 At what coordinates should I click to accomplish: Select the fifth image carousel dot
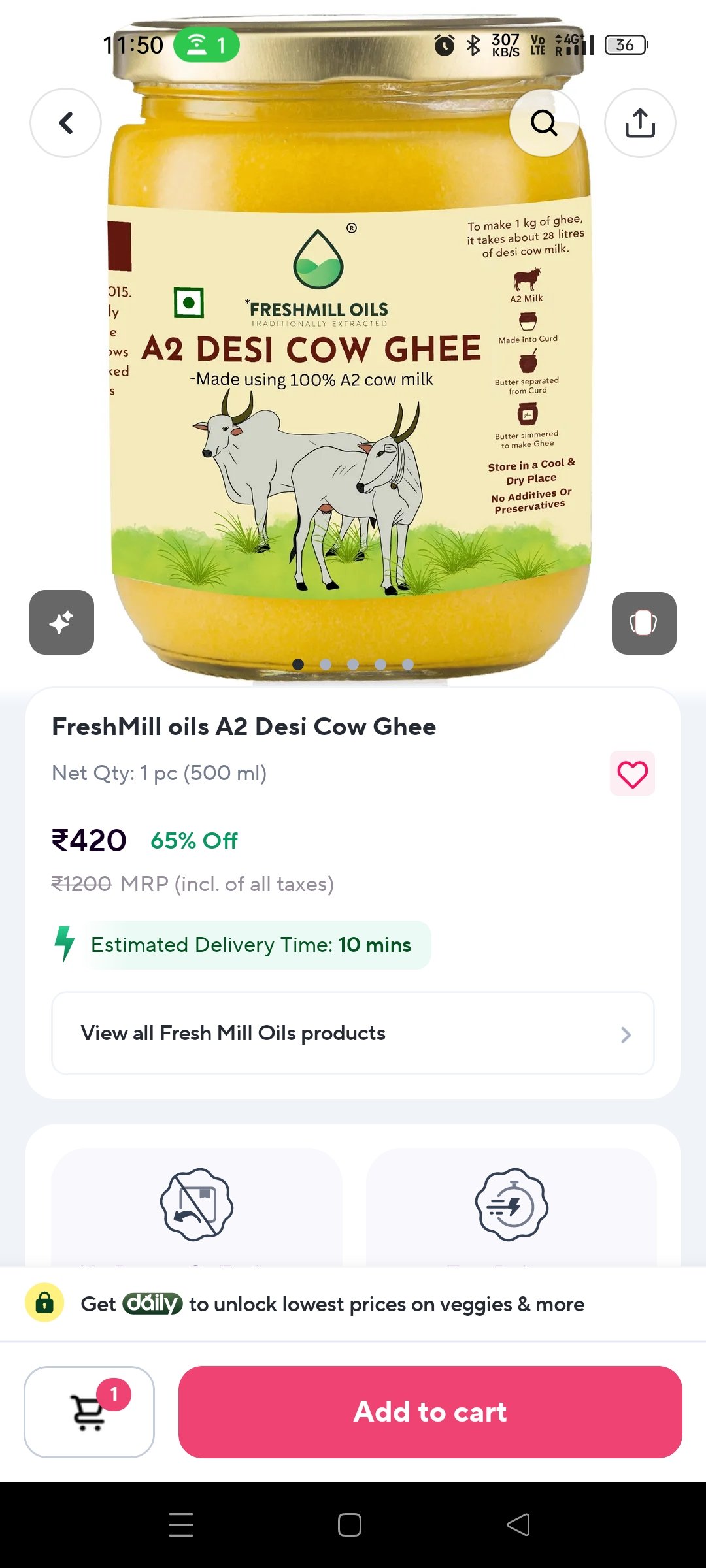(x=408, y=664)
